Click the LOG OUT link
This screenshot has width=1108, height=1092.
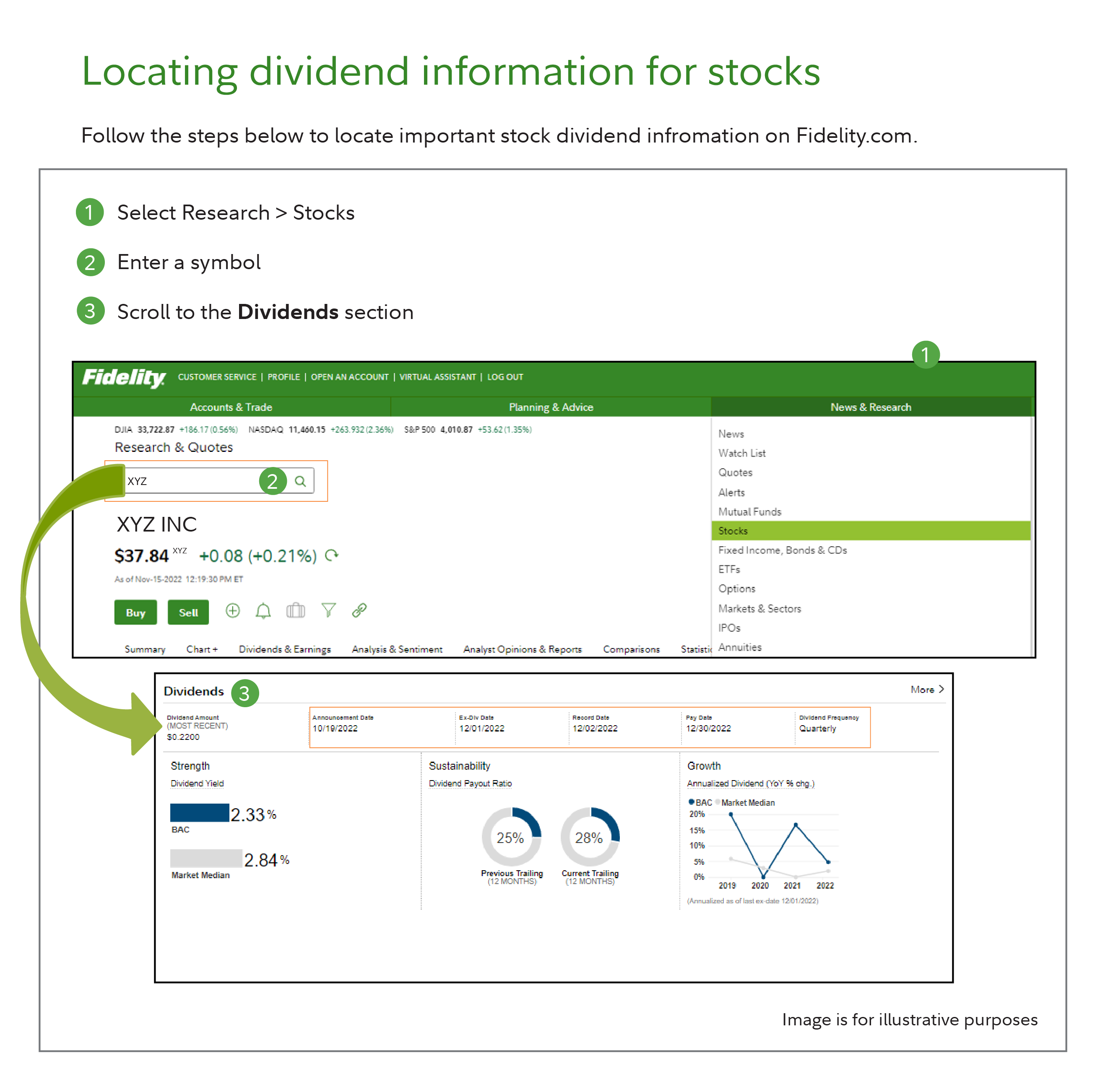pos(505,377)
